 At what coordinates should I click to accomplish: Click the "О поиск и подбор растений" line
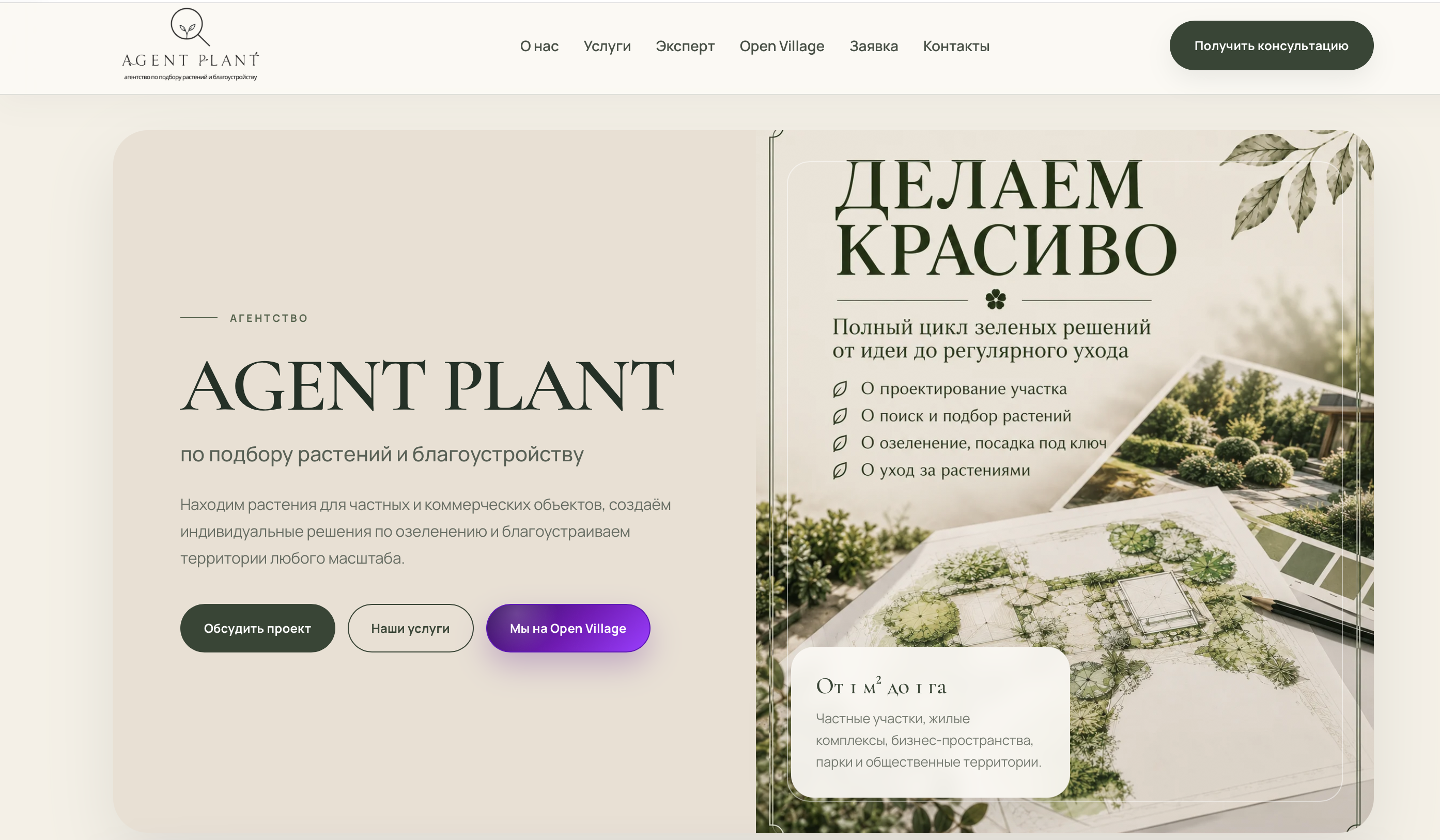[966, 416]
